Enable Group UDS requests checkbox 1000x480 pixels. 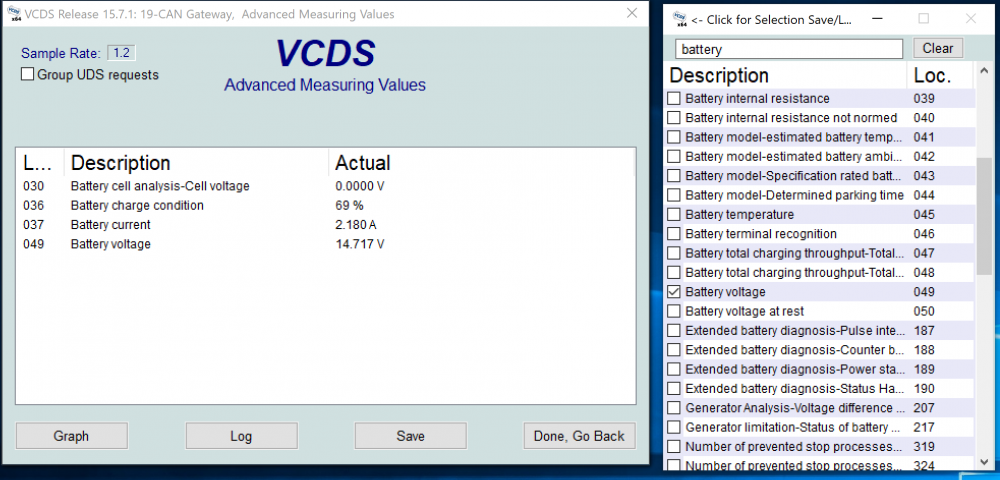tap(27, 75)
